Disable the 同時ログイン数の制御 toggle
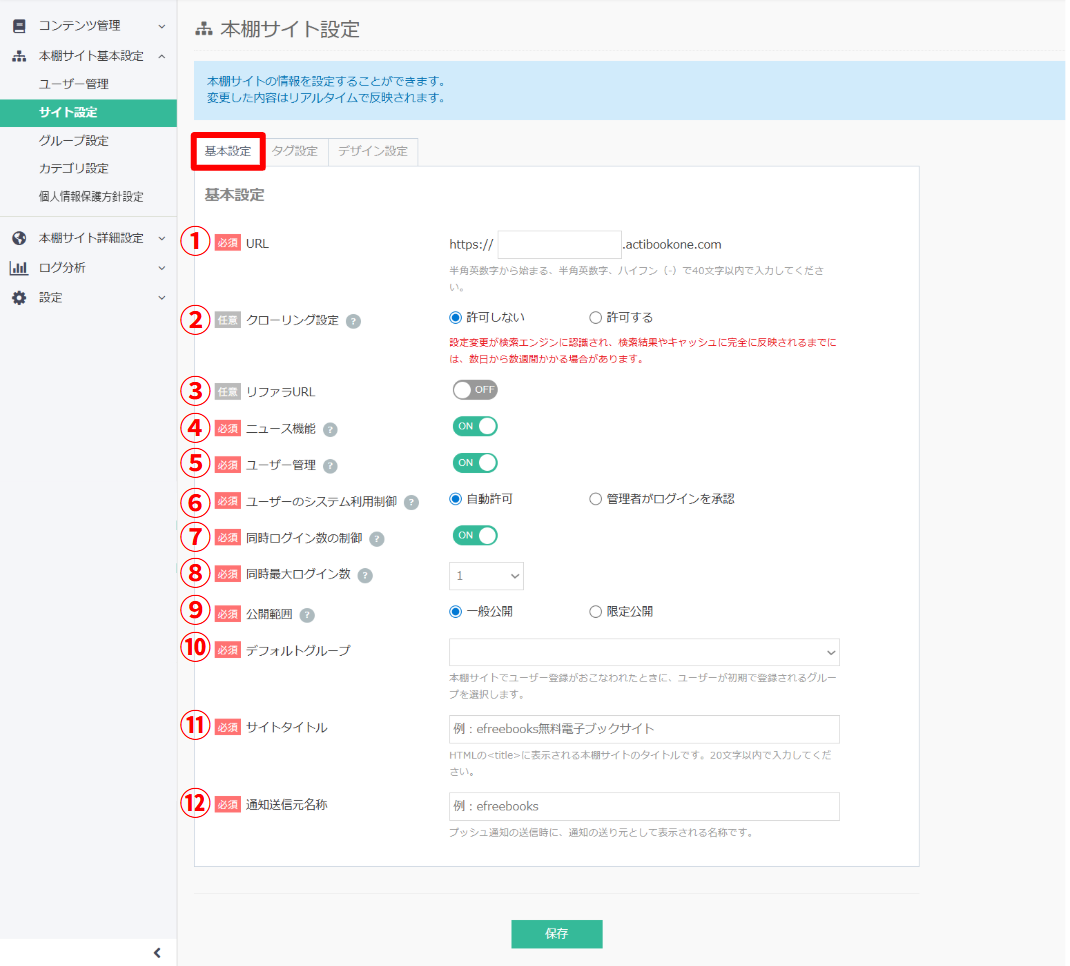This screenshot has width=1070, height=966. click(x=475, y=535)
